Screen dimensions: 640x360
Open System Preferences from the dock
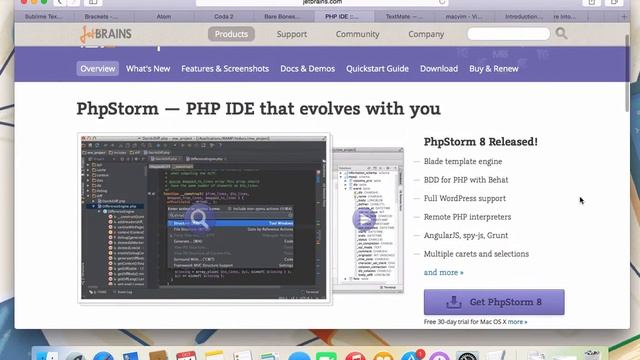coord(467,355)
